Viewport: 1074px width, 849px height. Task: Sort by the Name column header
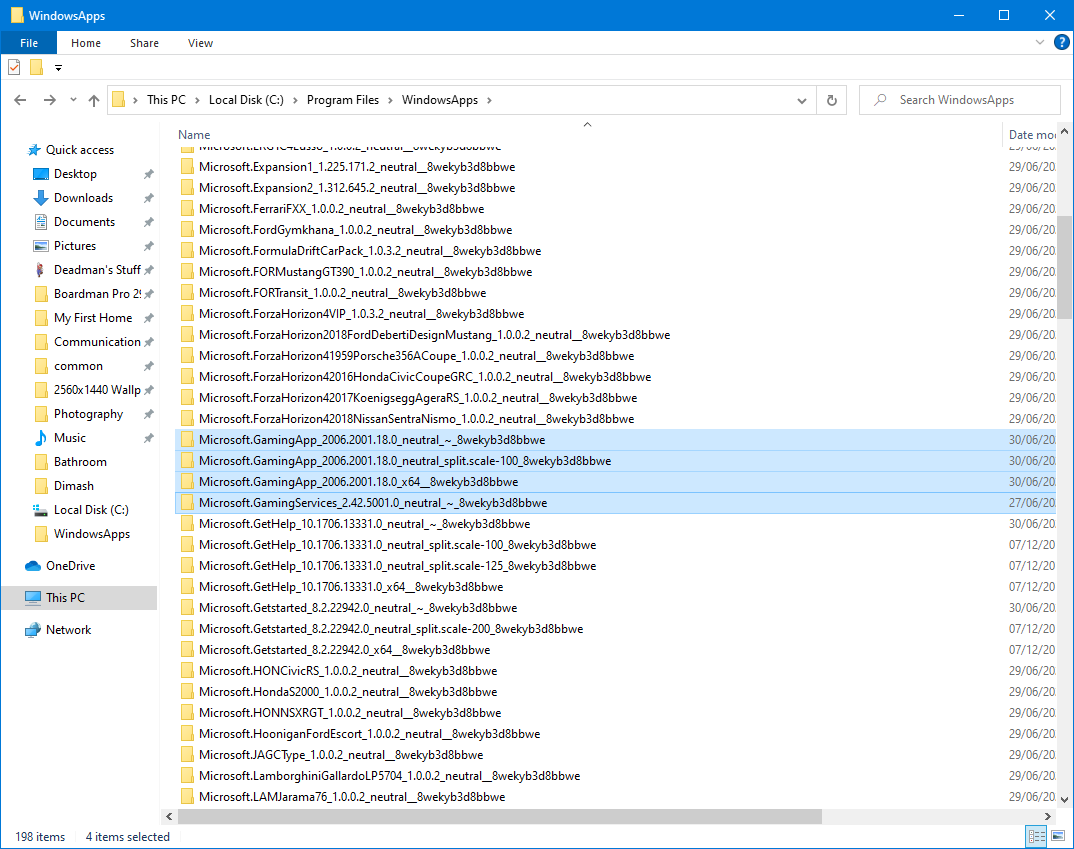point(194,134)
